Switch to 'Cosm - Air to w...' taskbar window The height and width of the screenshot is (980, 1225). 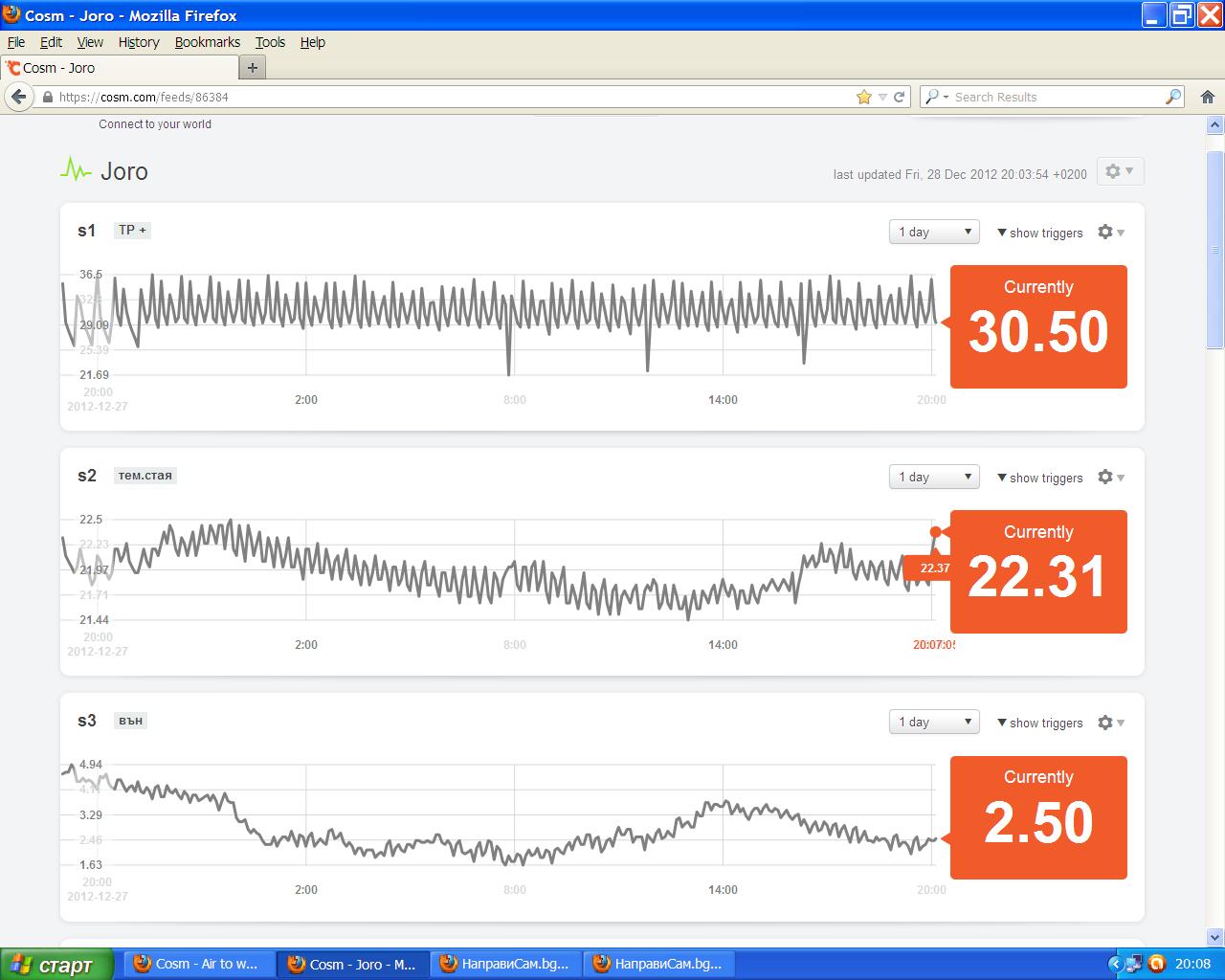196,964
